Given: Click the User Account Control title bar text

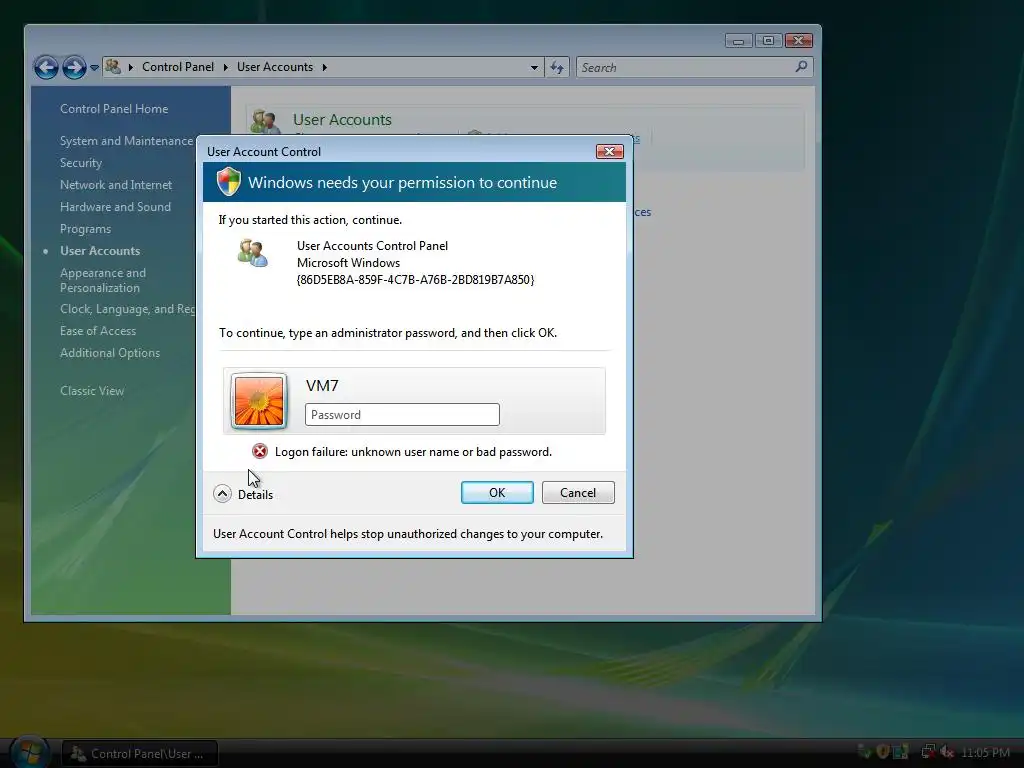Looking at the screenshot, I should coord(264,152).
